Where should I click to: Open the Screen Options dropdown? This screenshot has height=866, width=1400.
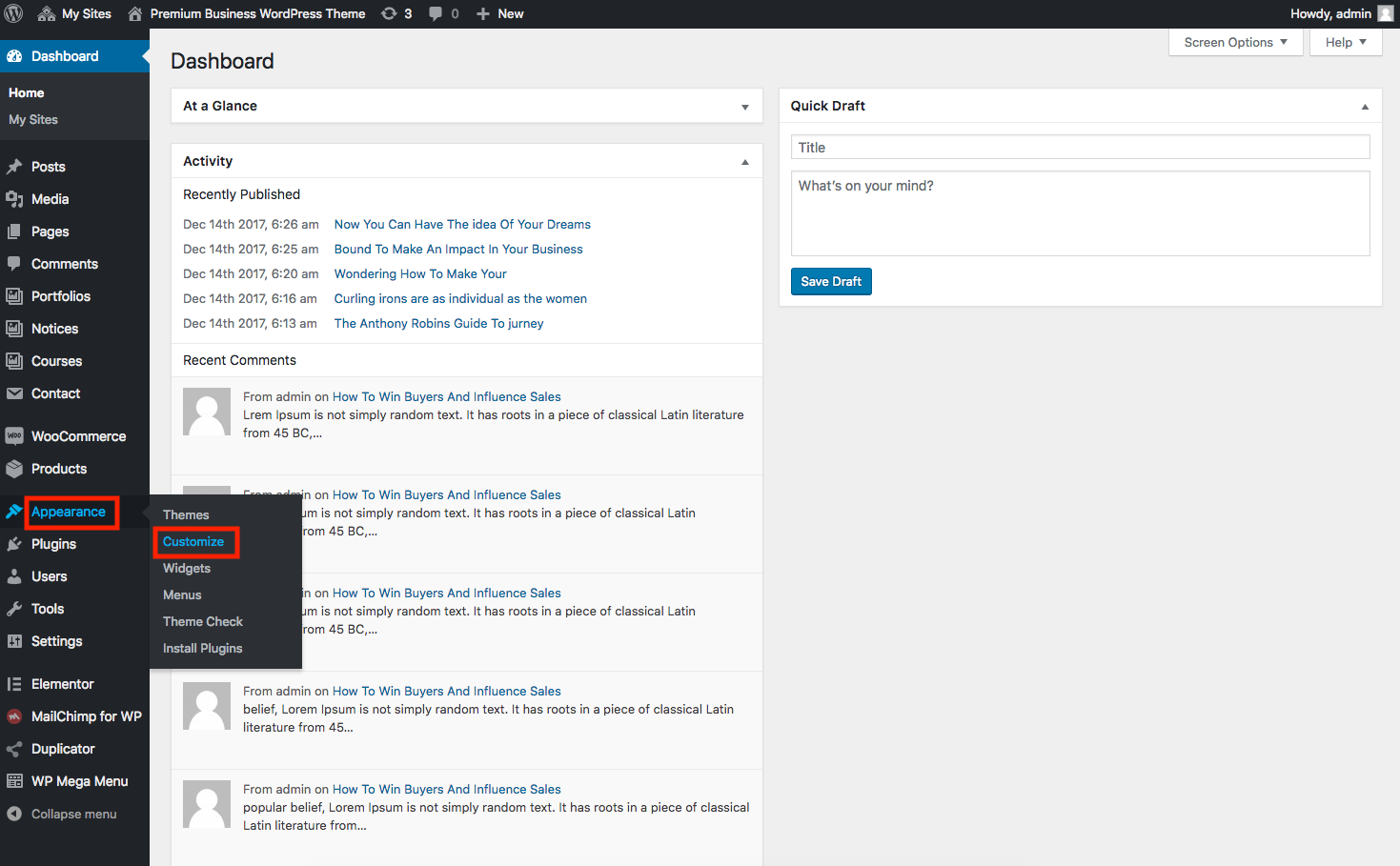pyautogui.click(x=1235, y=42)
